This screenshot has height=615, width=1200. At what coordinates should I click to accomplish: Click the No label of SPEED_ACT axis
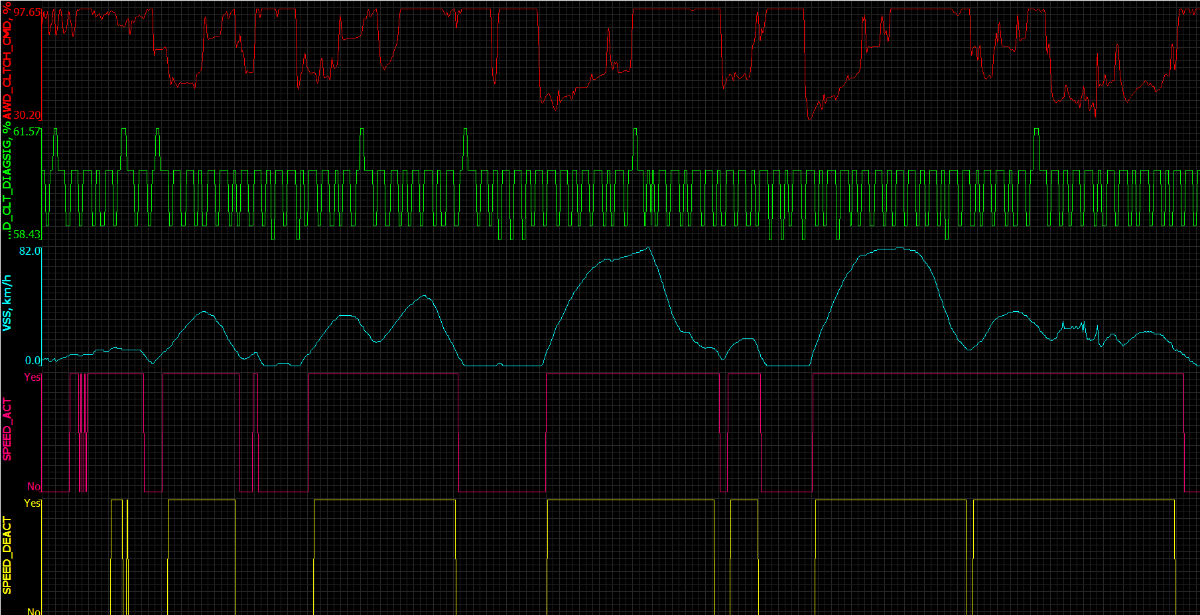[33, 487]
